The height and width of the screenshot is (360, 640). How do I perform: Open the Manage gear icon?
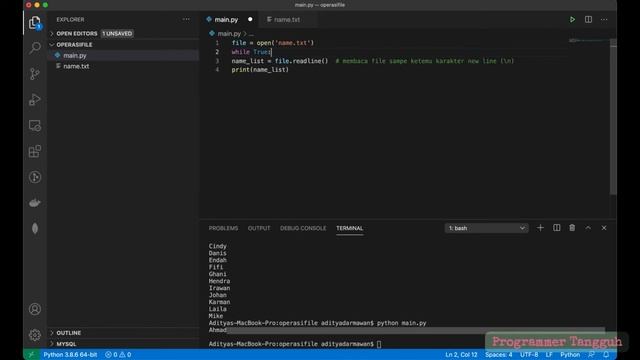pos(35,335)
